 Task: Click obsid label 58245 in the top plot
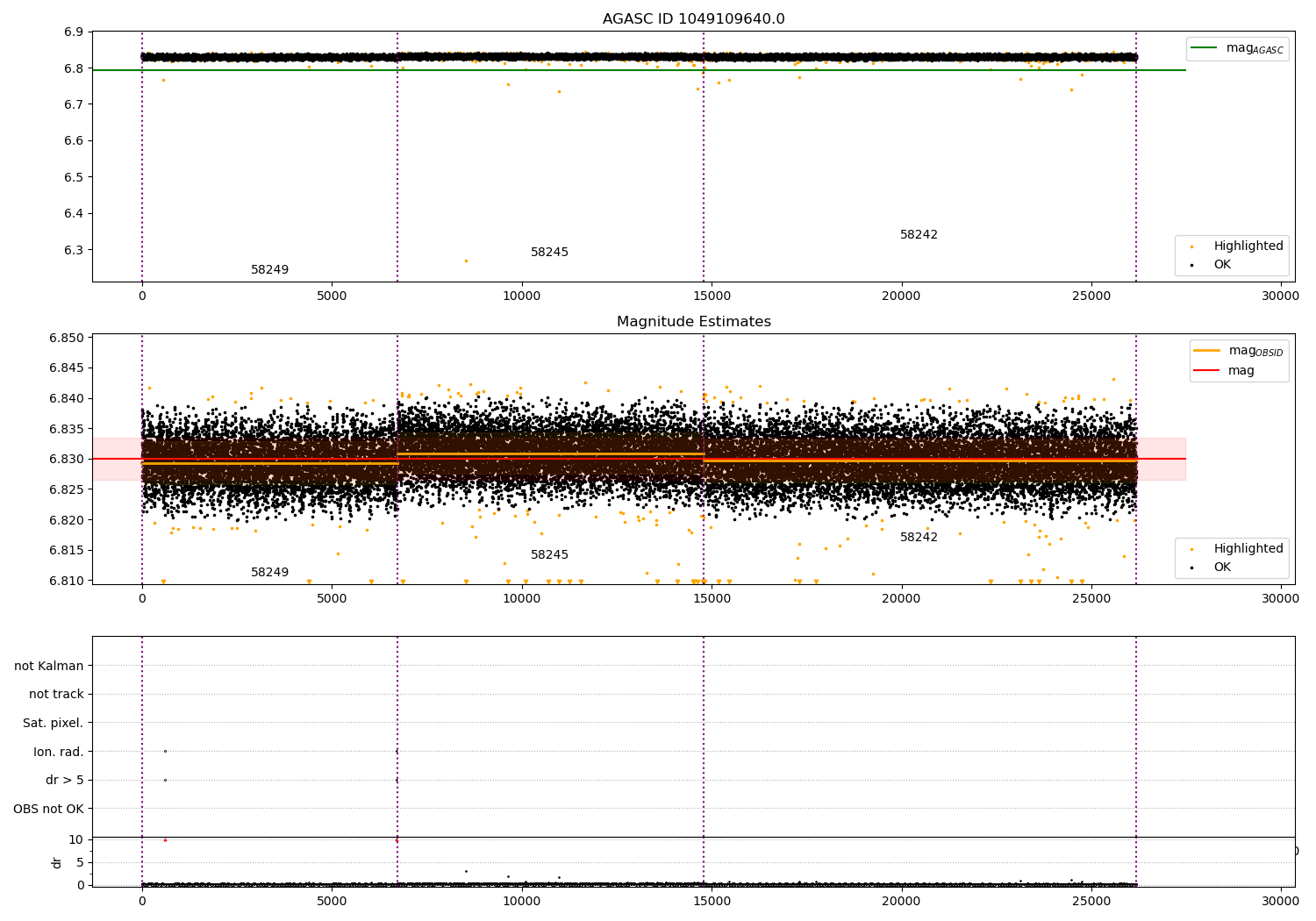click(549, 253)
